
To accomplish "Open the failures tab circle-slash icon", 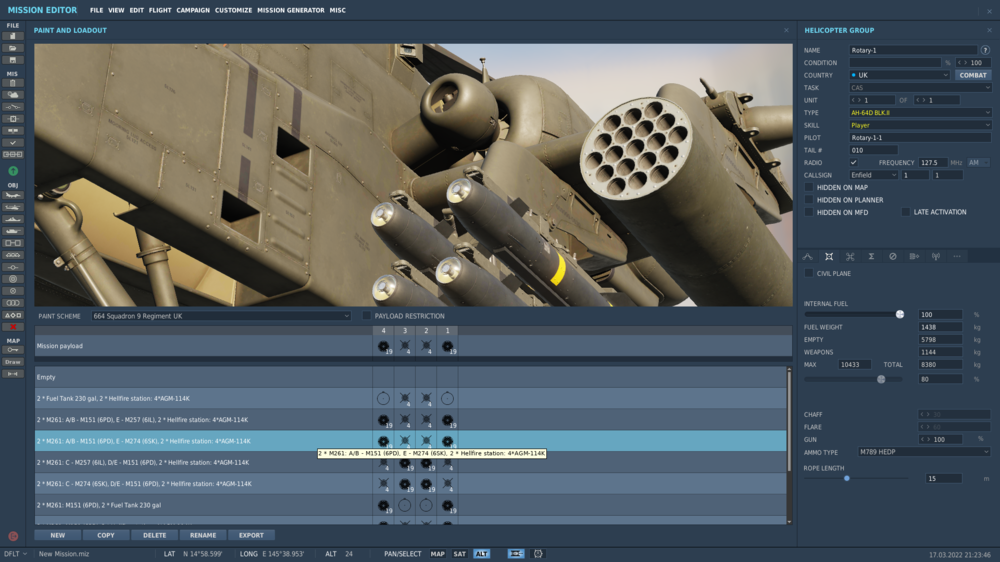I will [893, 256].
